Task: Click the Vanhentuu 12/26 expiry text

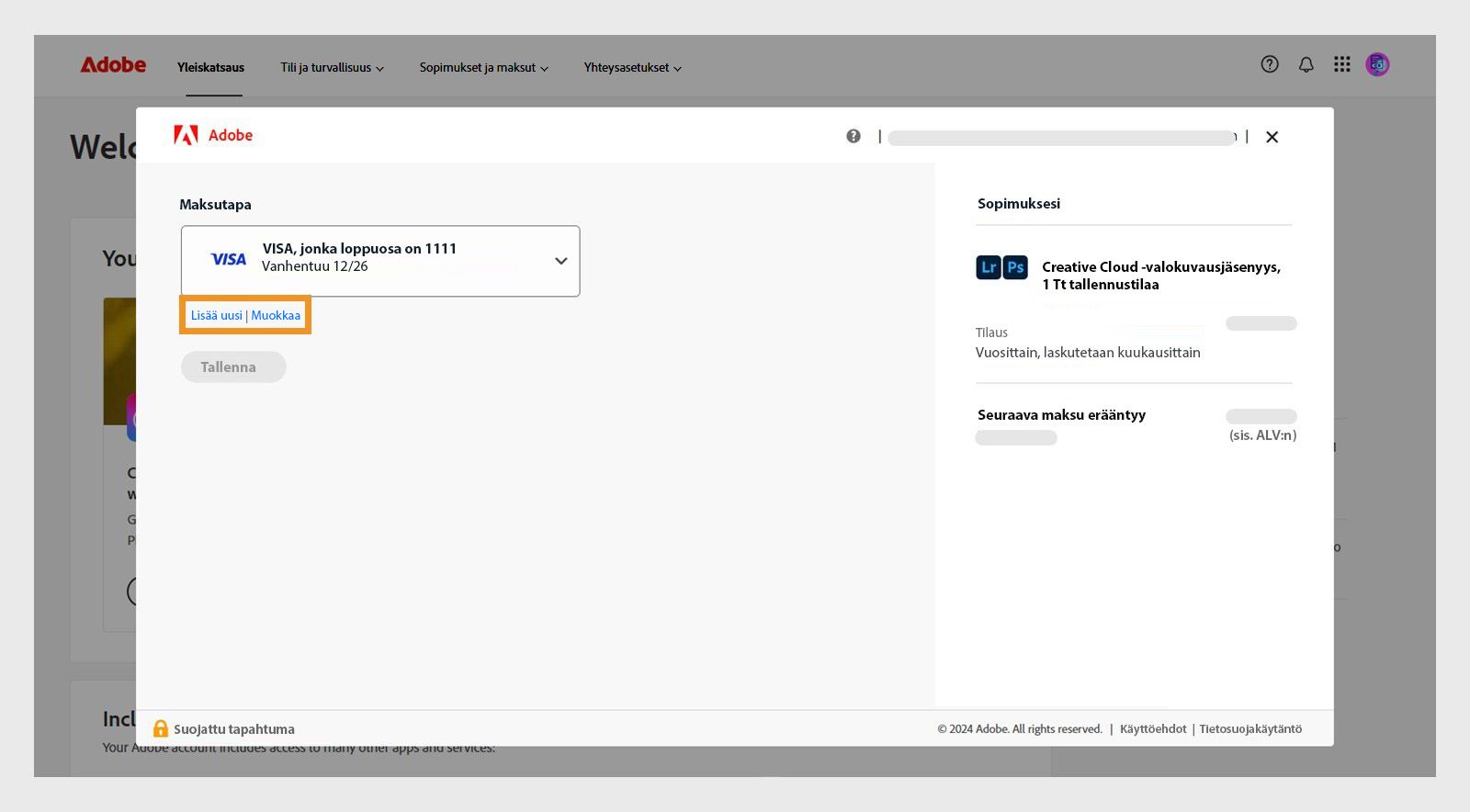Action: [x=314, y=266]
